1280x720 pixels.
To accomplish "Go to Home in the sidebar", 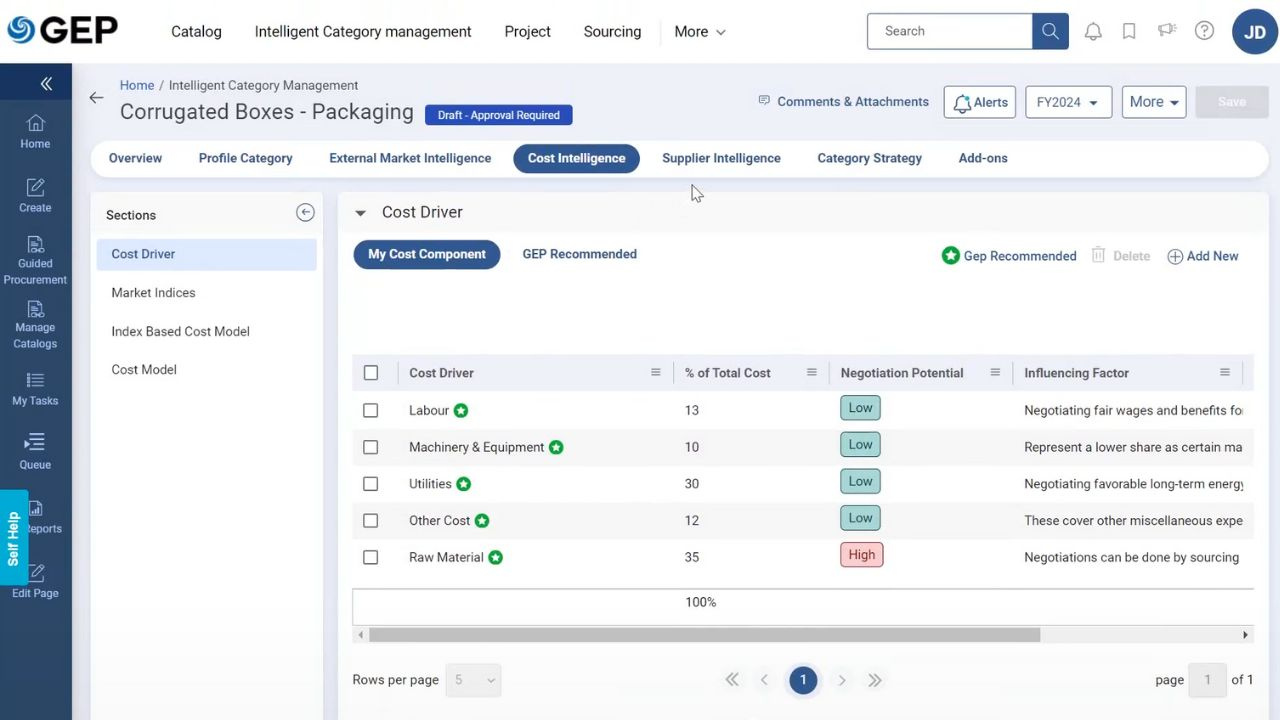I will 35,132.
